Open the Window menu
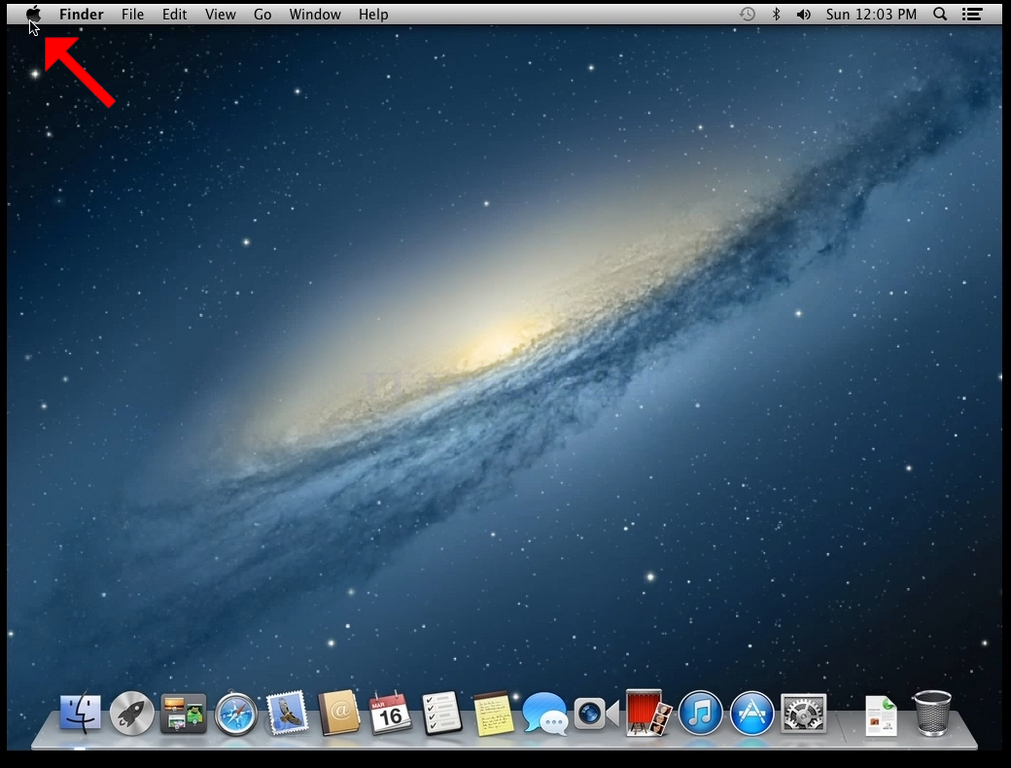Viewport: 1011px width, 768px height. [315, 14]
